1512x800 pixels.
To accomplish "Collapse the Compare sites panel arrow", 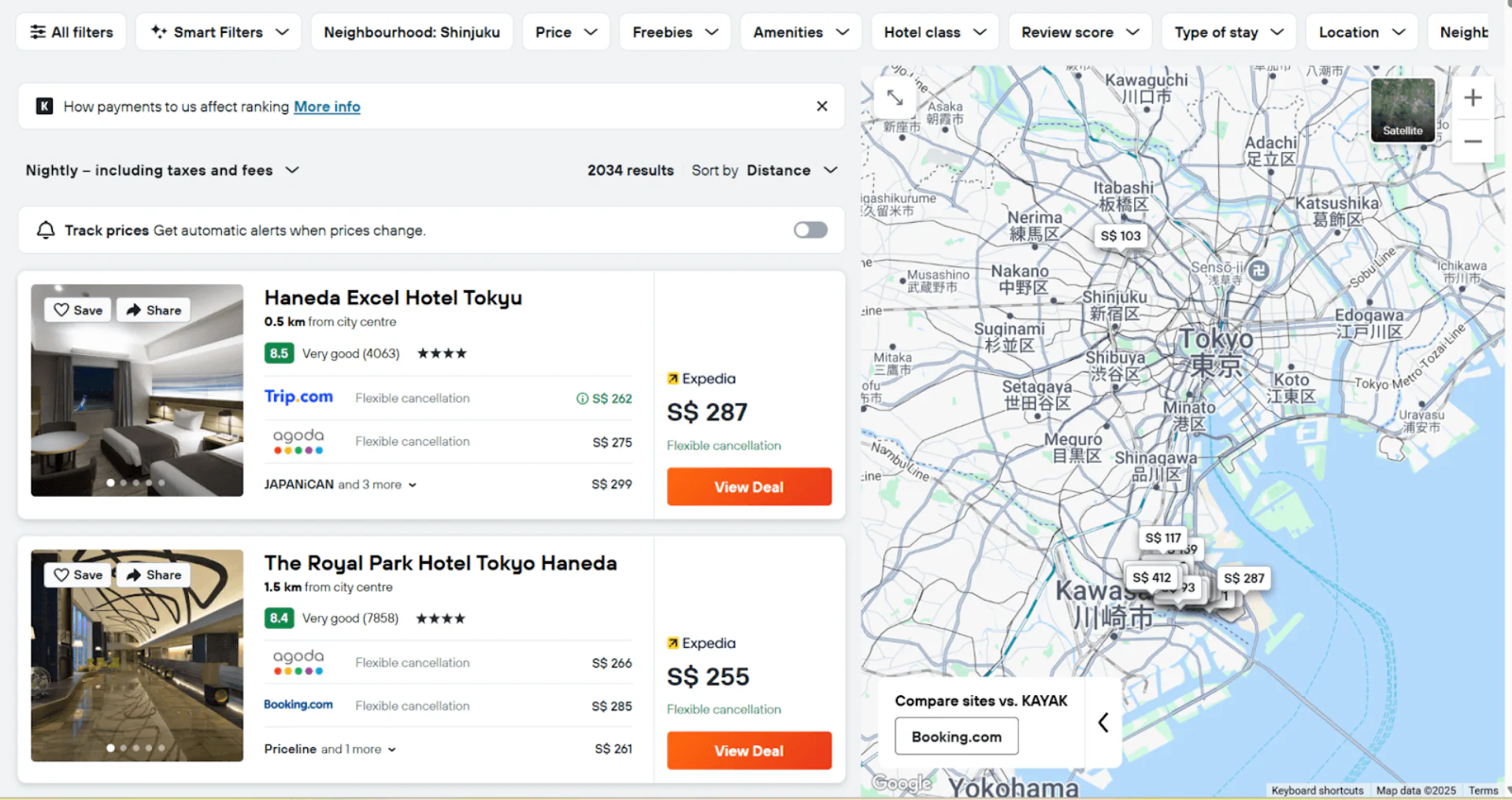I will 1103,722.
